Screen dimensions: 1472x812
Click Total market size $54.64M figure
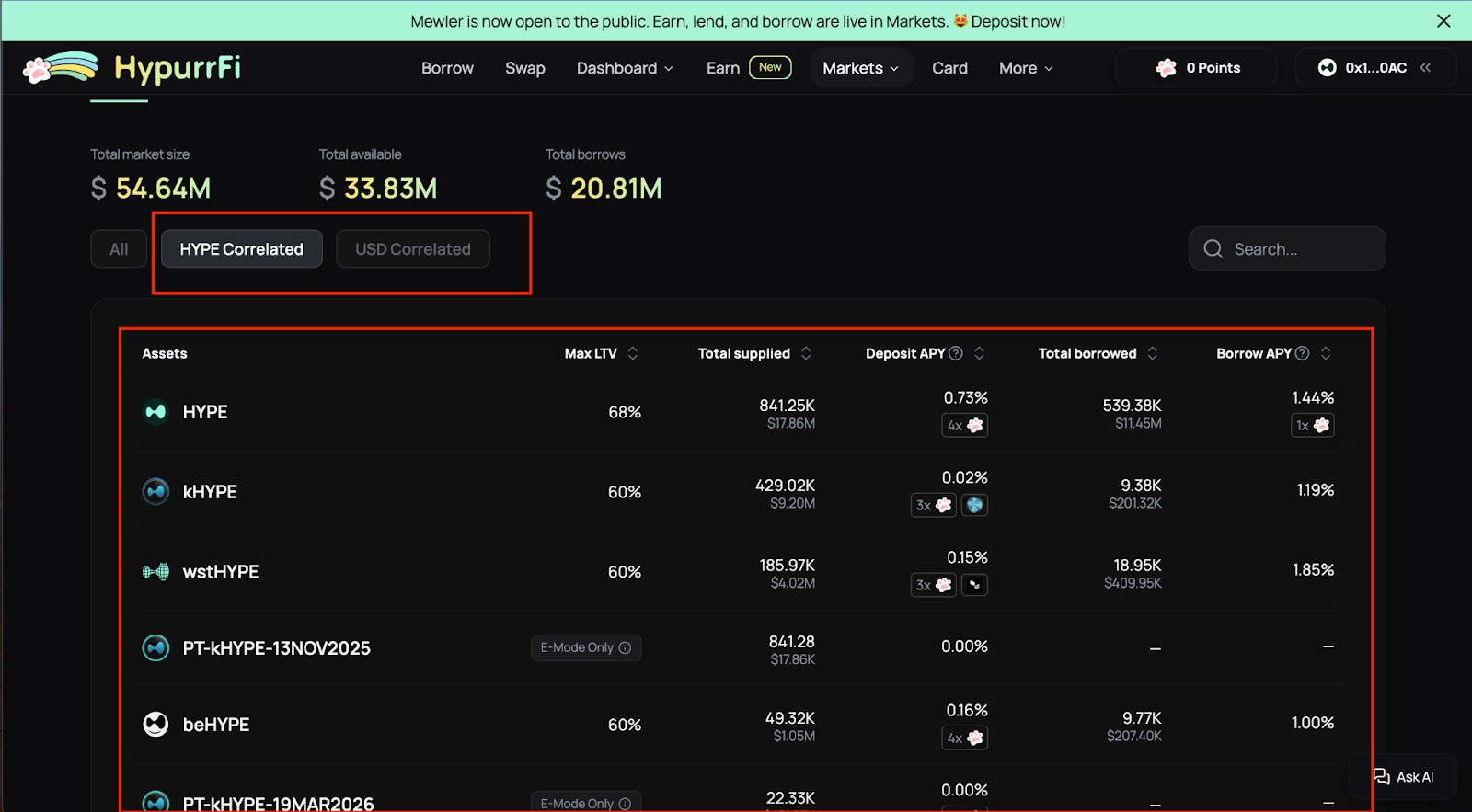pyautogui.click(x=151, y=189)
